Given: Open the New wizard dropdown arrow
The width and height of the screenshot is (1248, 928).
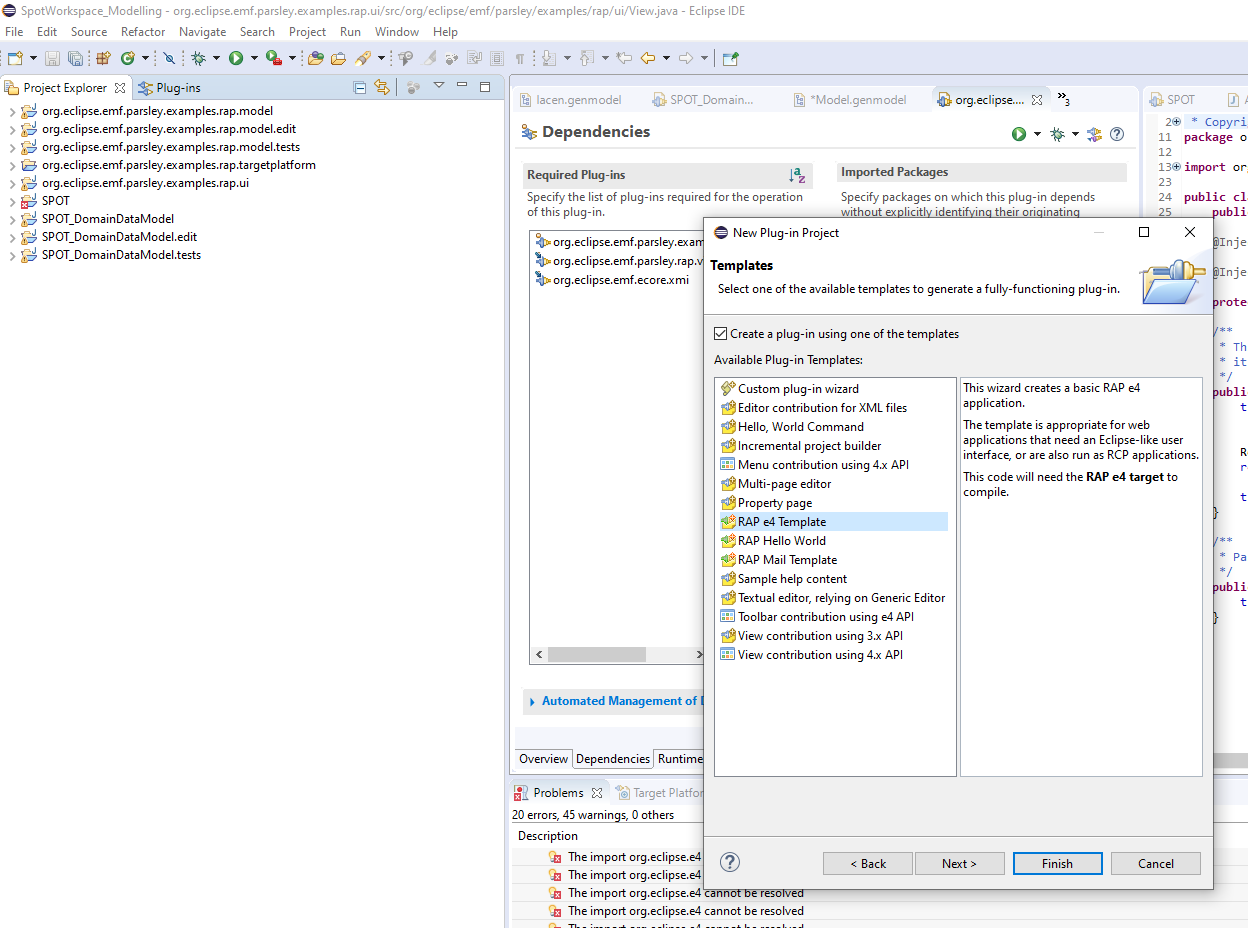Looking at the screenshot, I should pyautogui.click(x=33, y=58).
